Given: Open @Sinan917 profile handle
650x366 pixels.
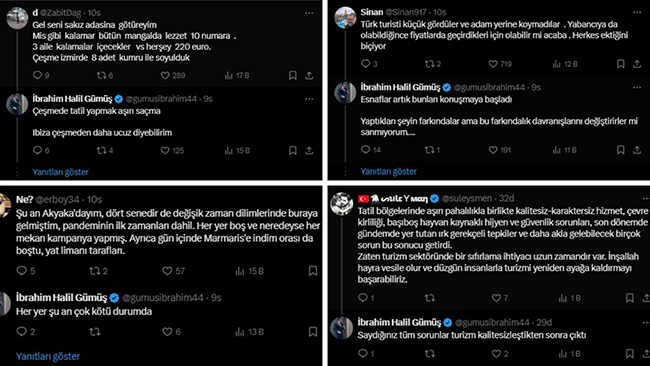Looking at the screenshot, I should 406,12.
